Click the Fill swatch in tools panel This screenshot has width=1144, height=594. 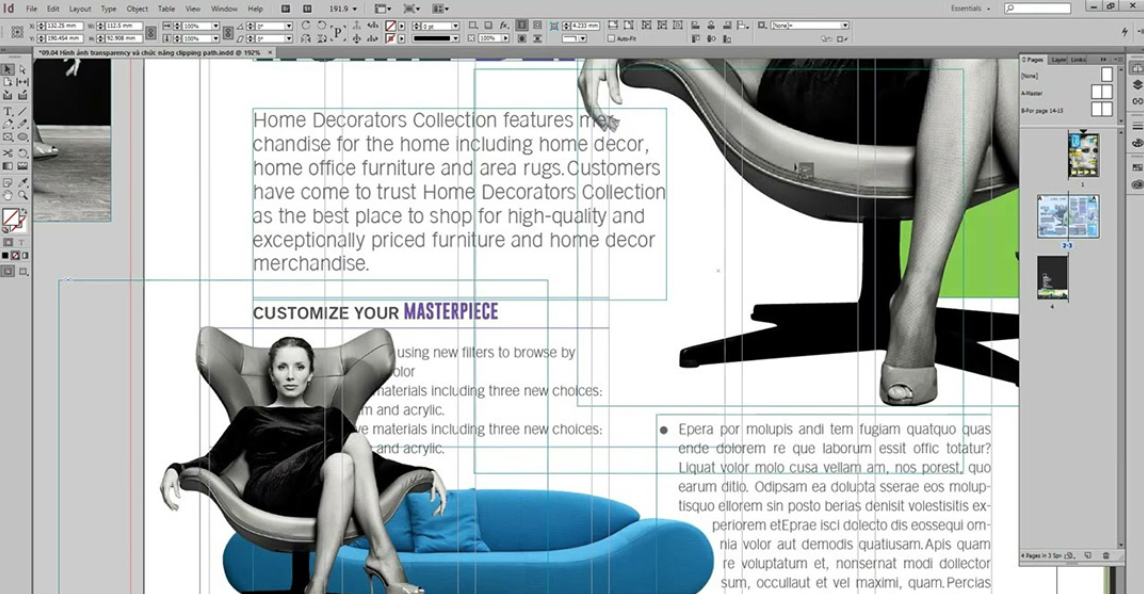pyautogui.click(x=10, y=216)
